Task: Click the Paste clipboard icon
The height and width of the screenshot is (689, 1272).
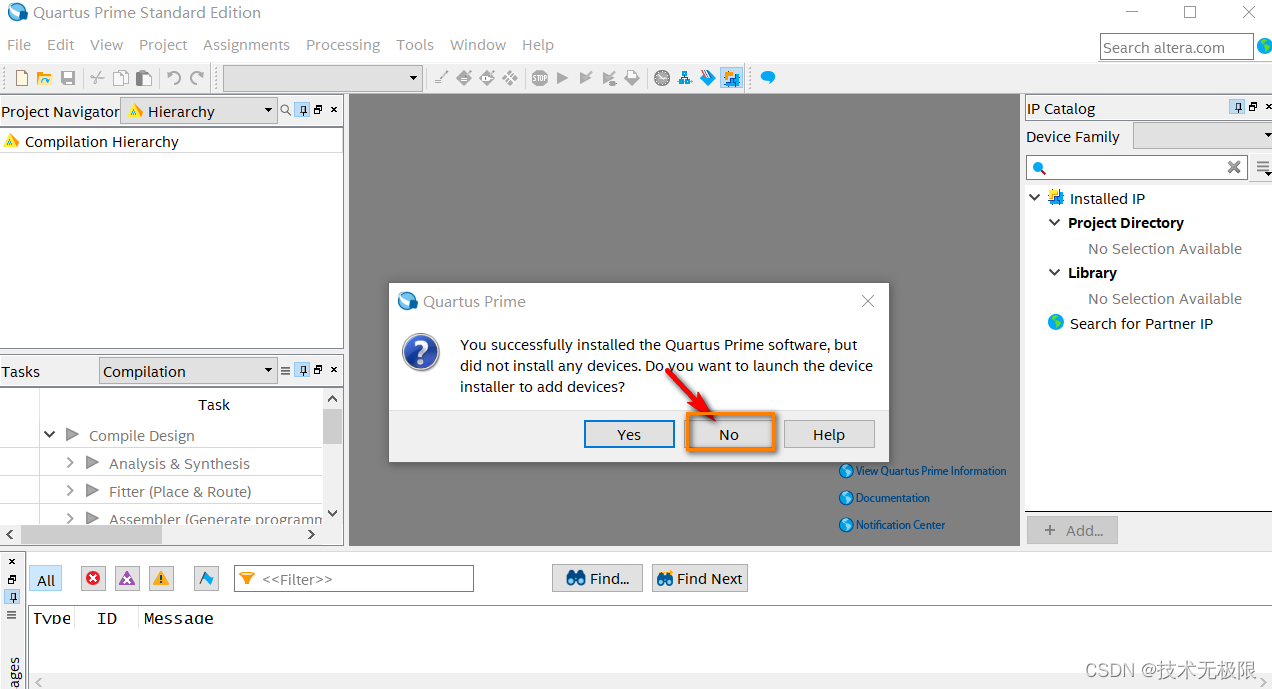Action: point(144,78)
